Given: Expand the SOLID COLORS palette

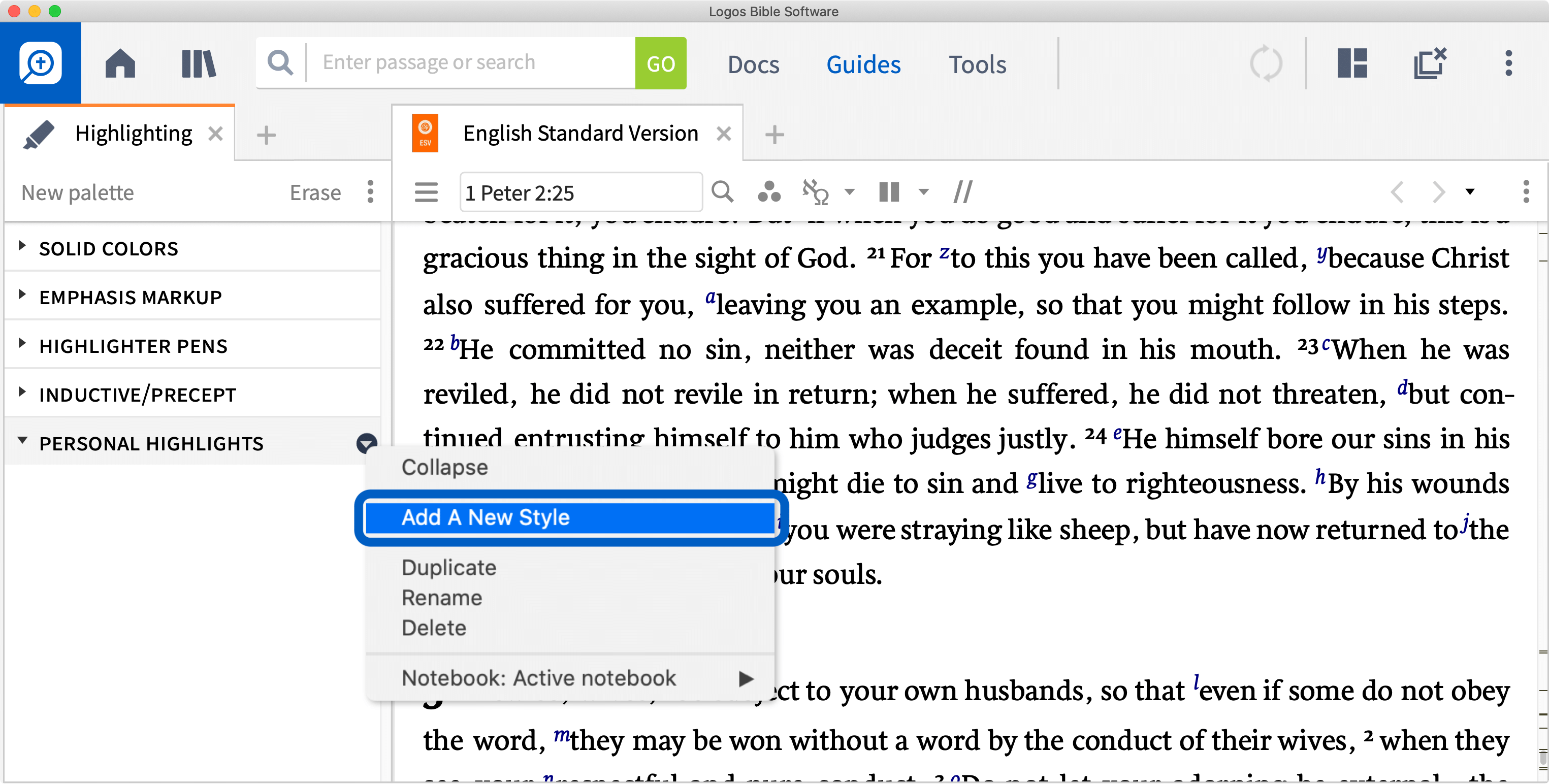Looking at the screenshot, I should 22,246.
